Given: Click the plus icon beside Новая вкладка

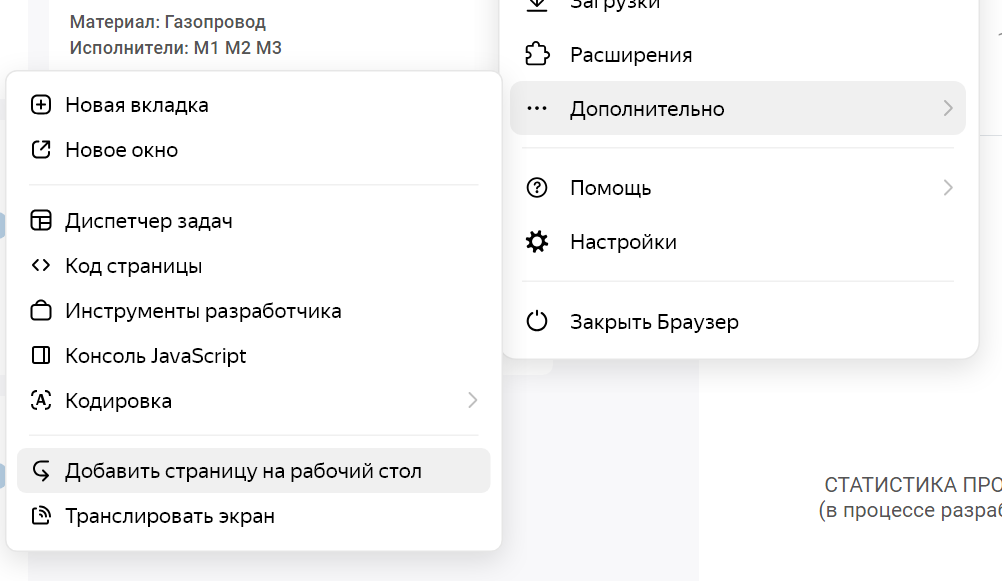Looking at the screenshot, I should [x=41, y=105].
